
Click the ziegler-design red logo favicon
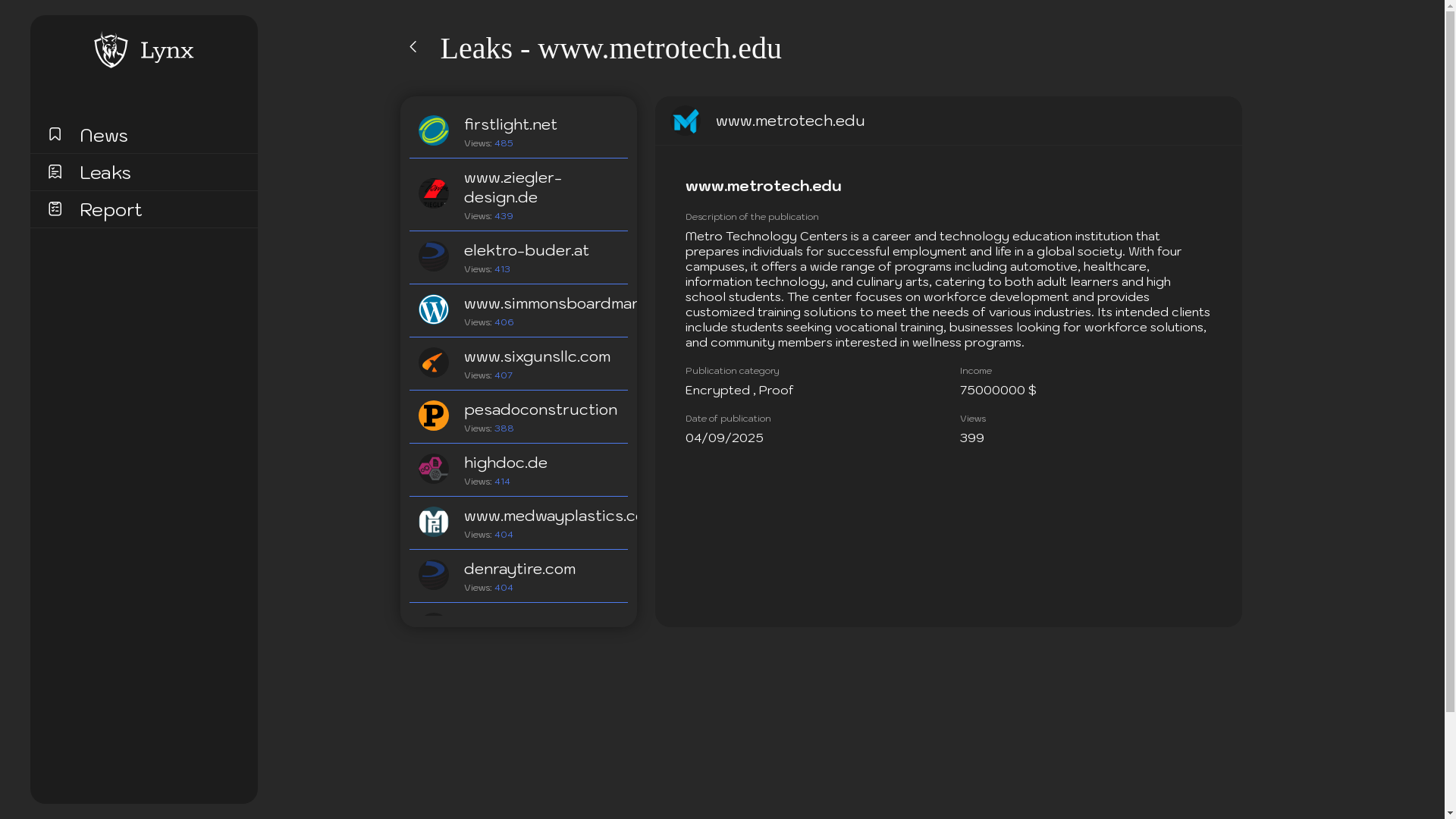tap(433, 193)
